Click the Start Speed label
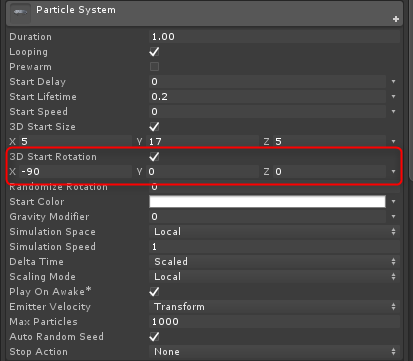This screenshot has width=413, height=361. 39,112
